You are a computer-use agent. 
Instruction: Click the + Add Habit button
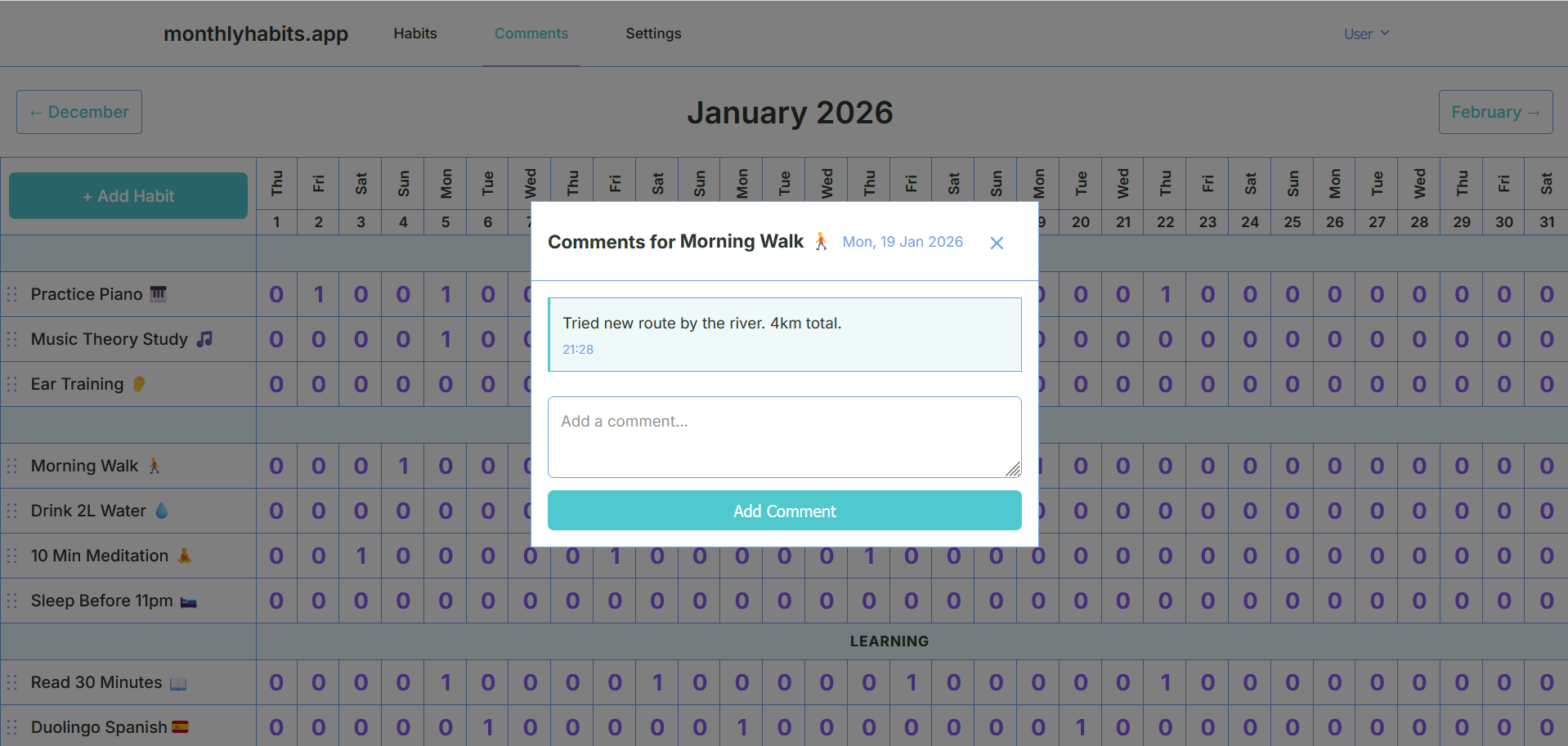point(128,195)
